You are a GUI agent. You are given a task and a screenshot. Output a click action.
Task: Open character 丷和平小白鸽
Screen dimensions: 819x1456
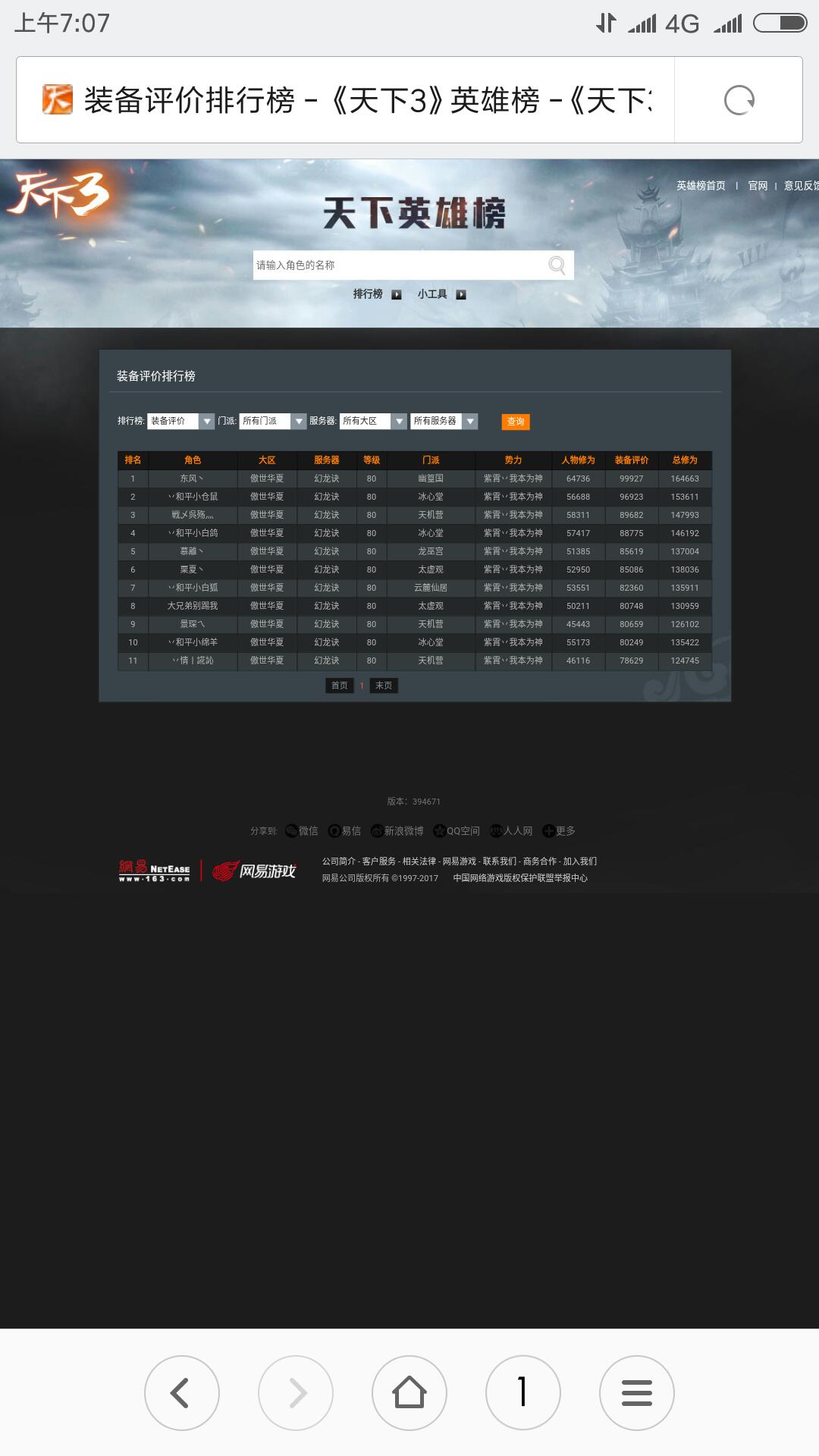[x=193, y=533]
